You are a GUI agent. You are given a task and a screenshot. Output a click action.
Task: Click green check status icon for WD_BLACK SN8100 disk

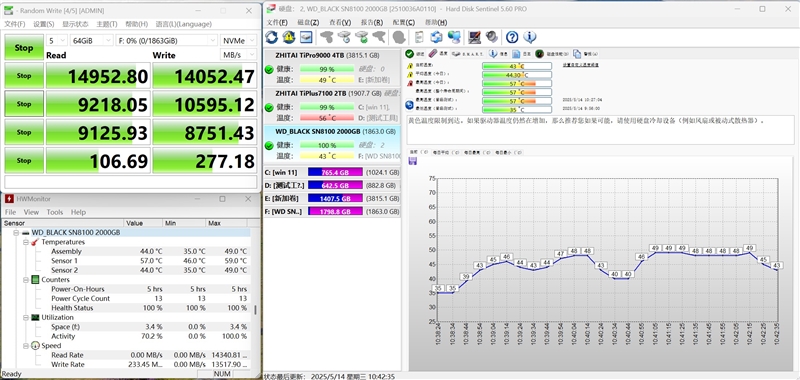point(269,146)
